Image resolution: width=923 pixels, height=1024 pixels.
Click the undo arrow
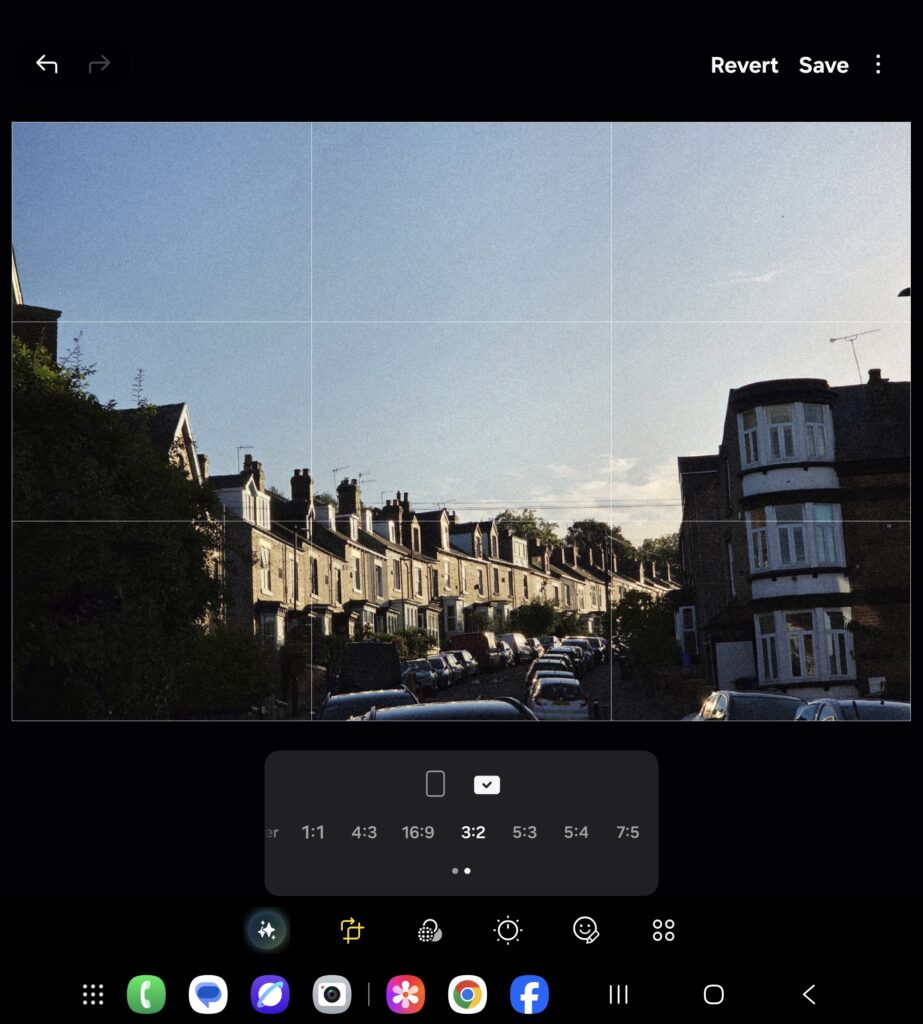pyautogui.click(x=45, y=64)
